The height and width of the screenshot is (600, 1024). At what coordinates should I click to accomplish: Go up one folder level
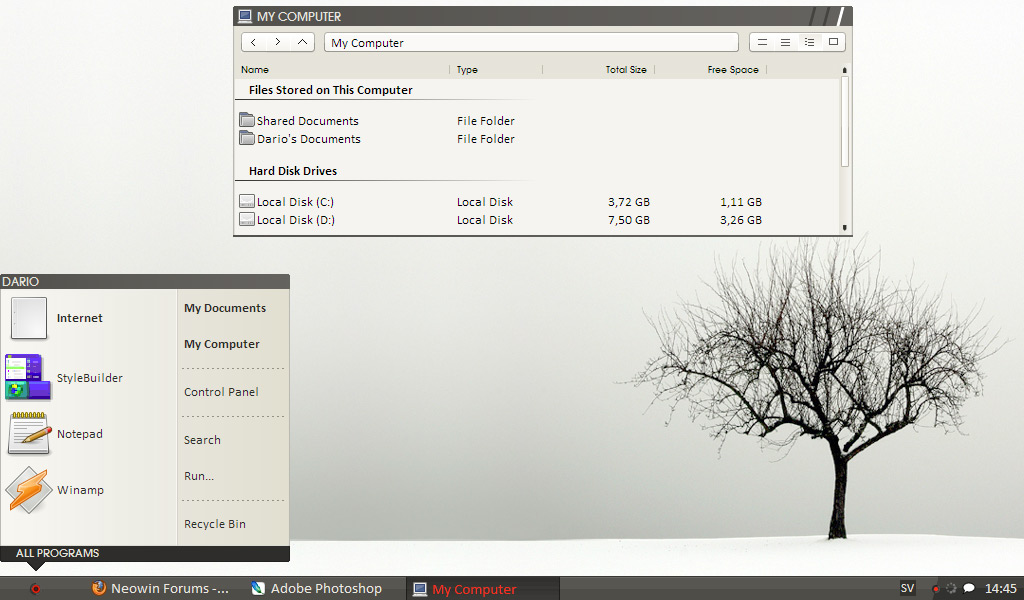[303, 42]
